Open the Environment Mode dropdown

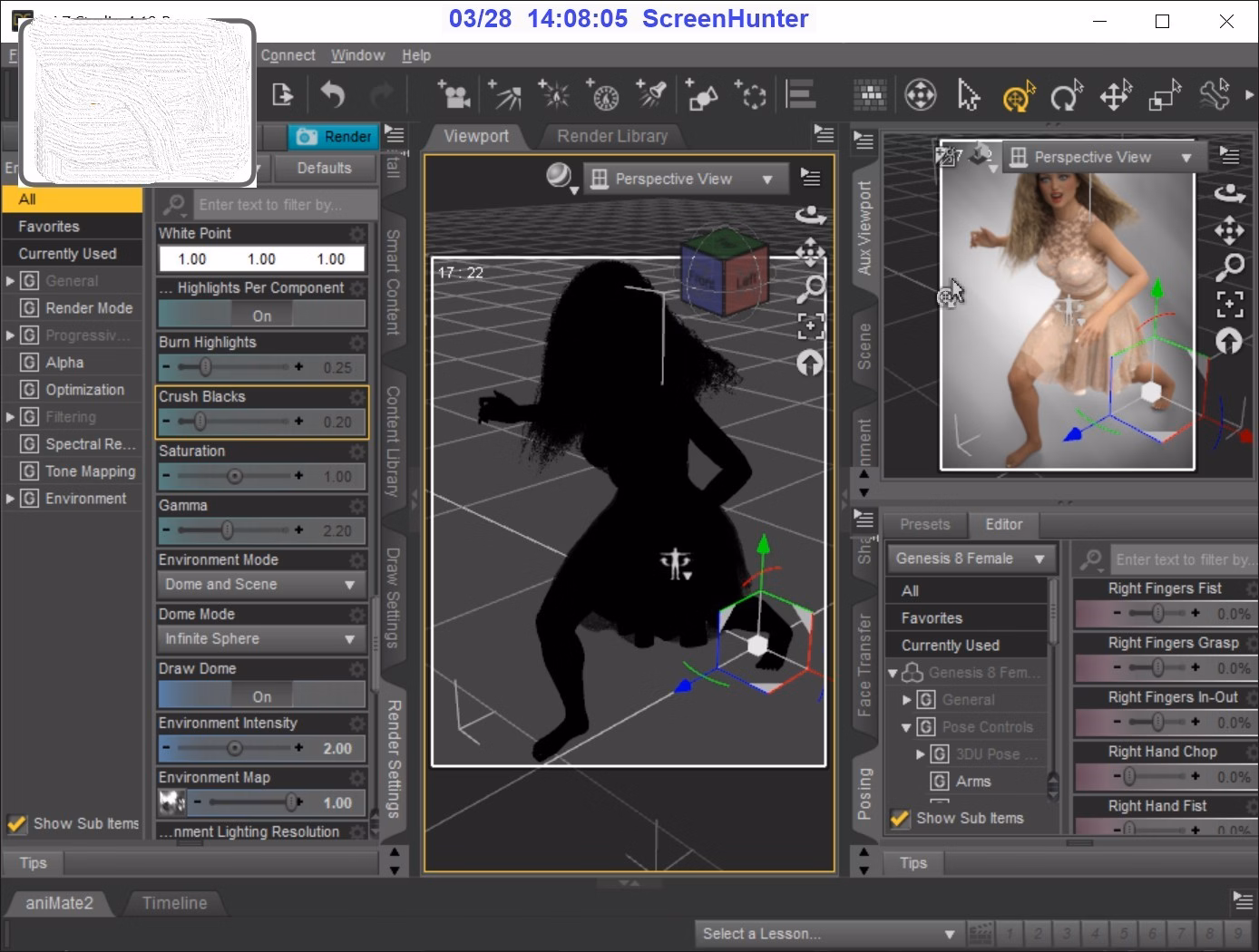[x=261, y=585]
